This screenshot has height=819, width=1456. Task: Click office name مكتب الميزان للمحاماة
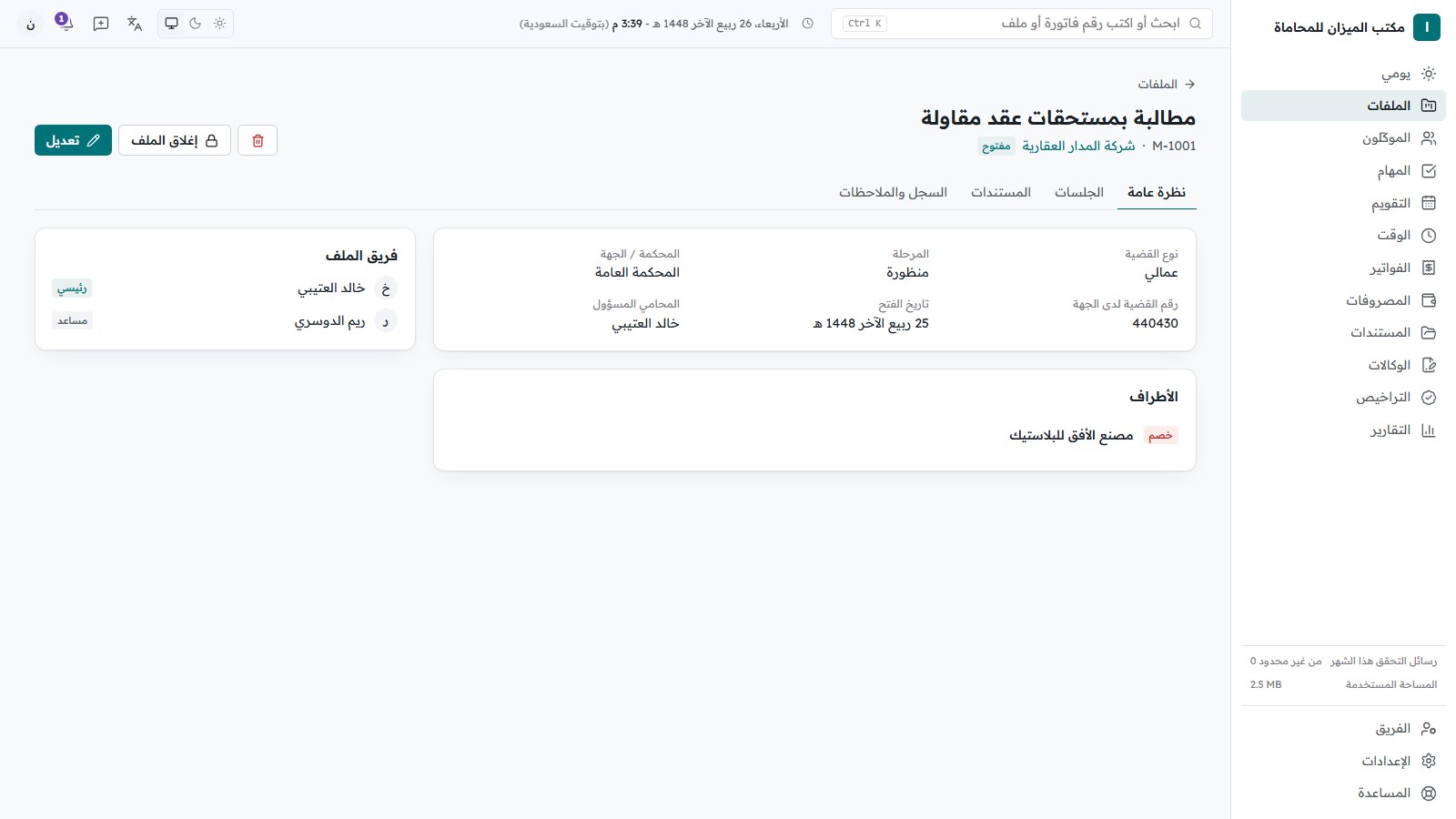(1339, 27)
